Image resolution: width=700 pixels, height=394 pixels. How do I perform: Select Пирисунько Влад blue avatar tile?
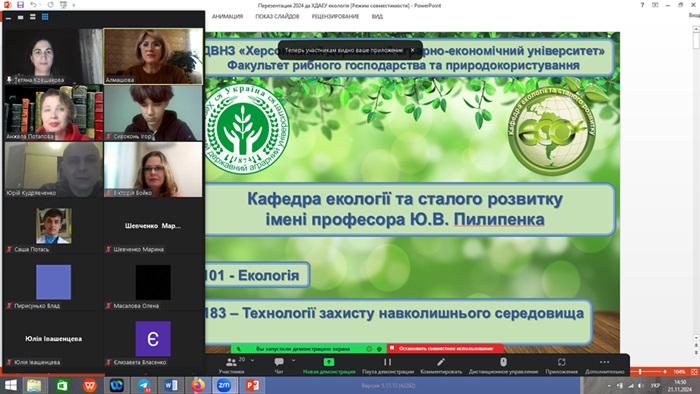click(x=54, y=282)
